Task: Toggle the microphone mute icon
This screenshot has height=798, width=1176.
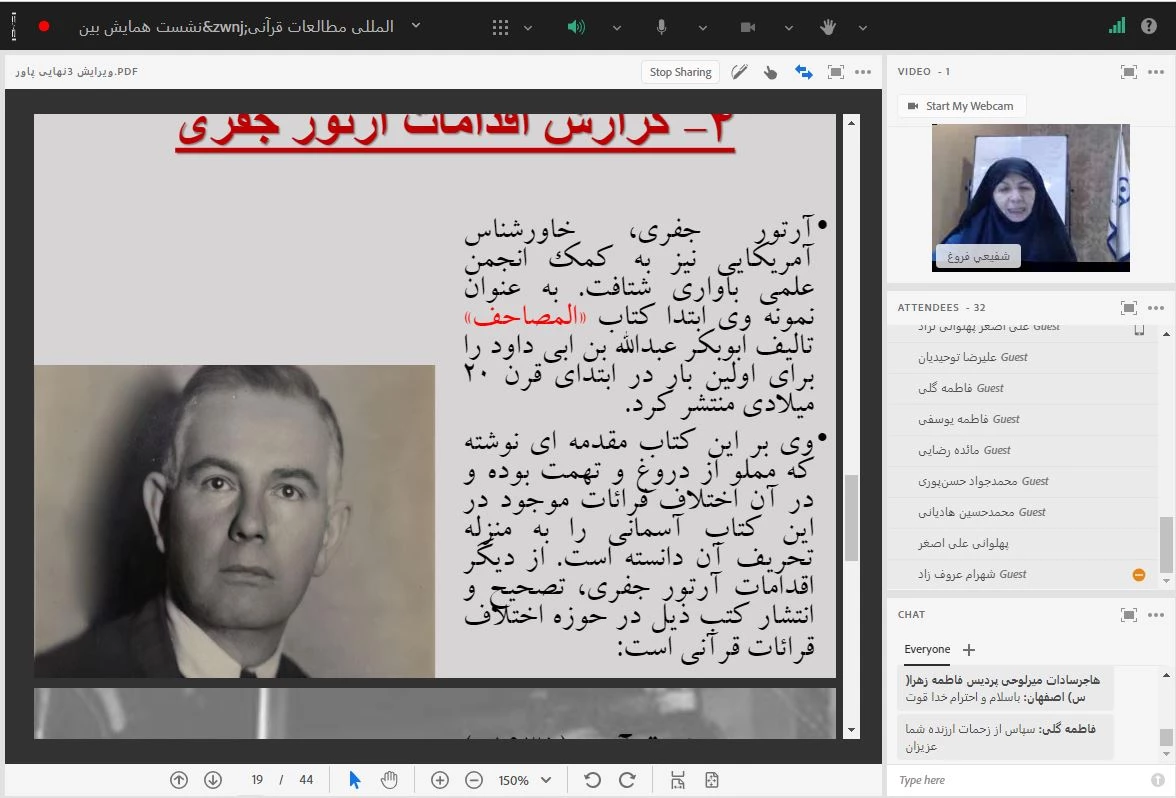Action: [x=661, y=27]
